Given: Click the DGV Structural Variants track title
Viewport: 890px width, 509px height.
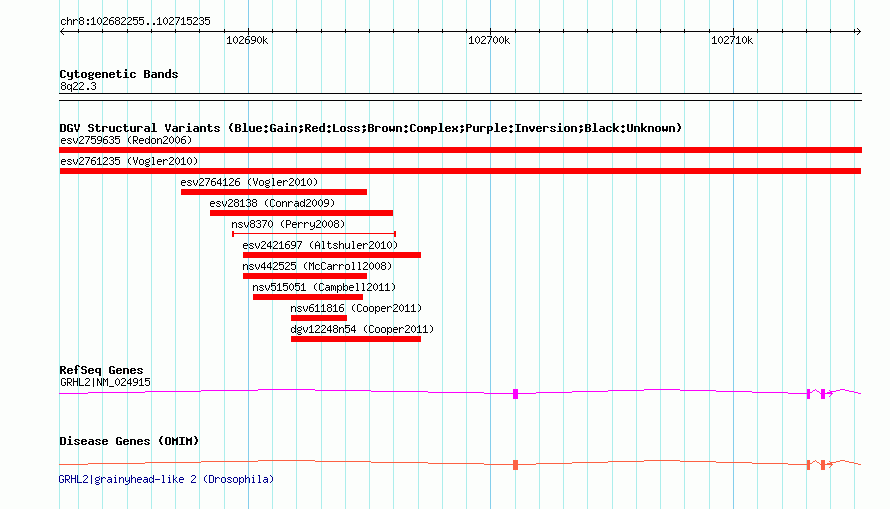Looking at the screenshot, I should pyautogui.click(x=370, y=128).
